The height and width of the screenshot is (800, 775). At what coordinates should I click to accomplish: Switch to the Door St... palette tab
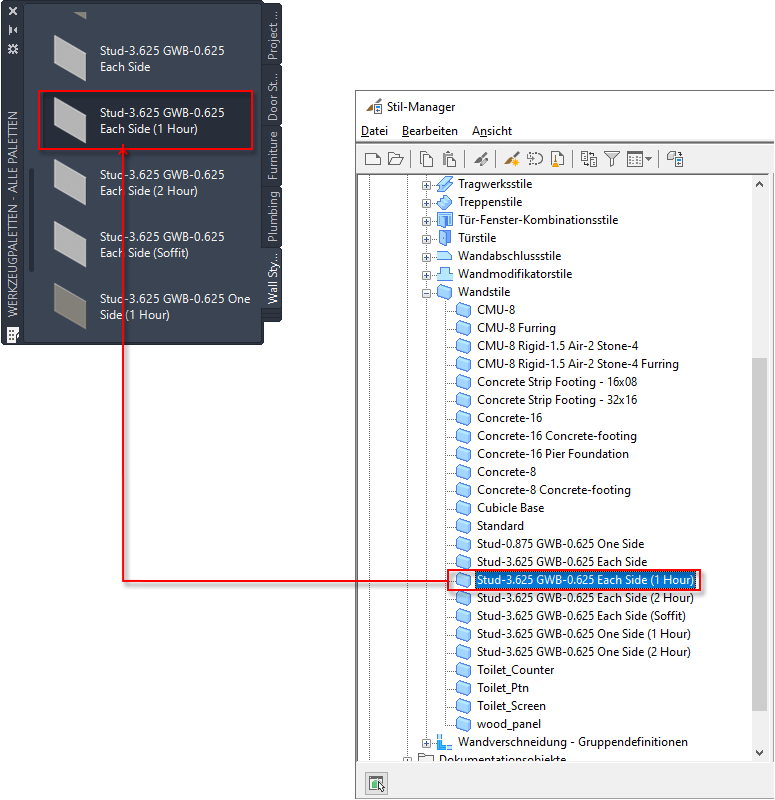[272, 96]
